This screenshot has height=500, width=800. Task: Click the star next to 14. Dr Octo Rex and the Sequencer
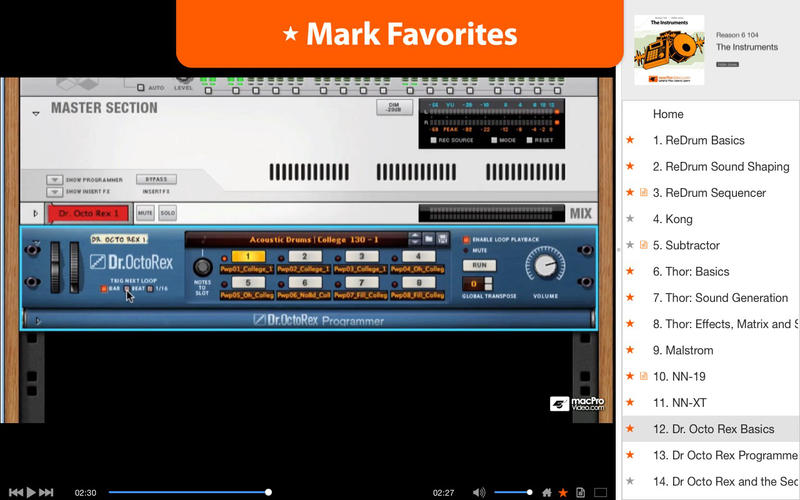tap(630, 481)
